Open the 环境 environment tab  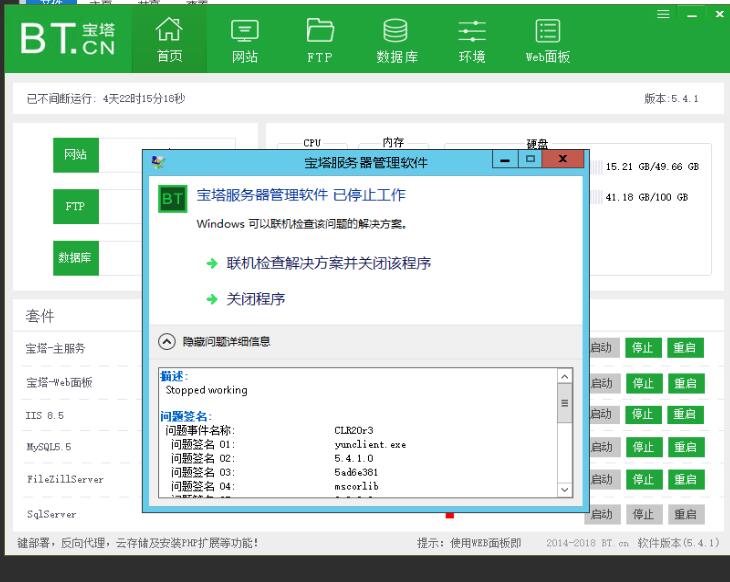[x=472, y=41]
